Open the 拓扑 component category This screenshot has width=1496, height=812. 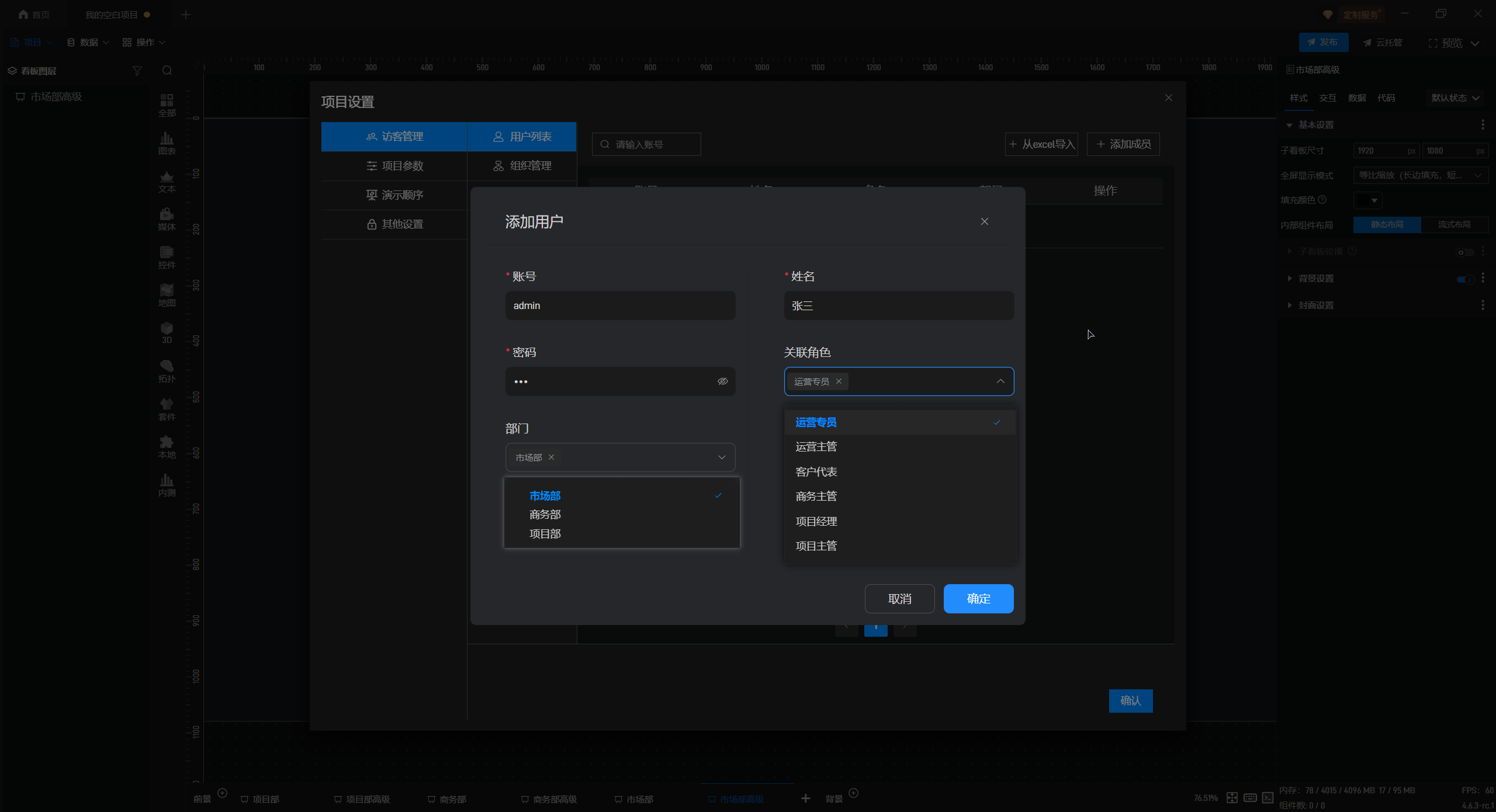(x=167, y=370)
